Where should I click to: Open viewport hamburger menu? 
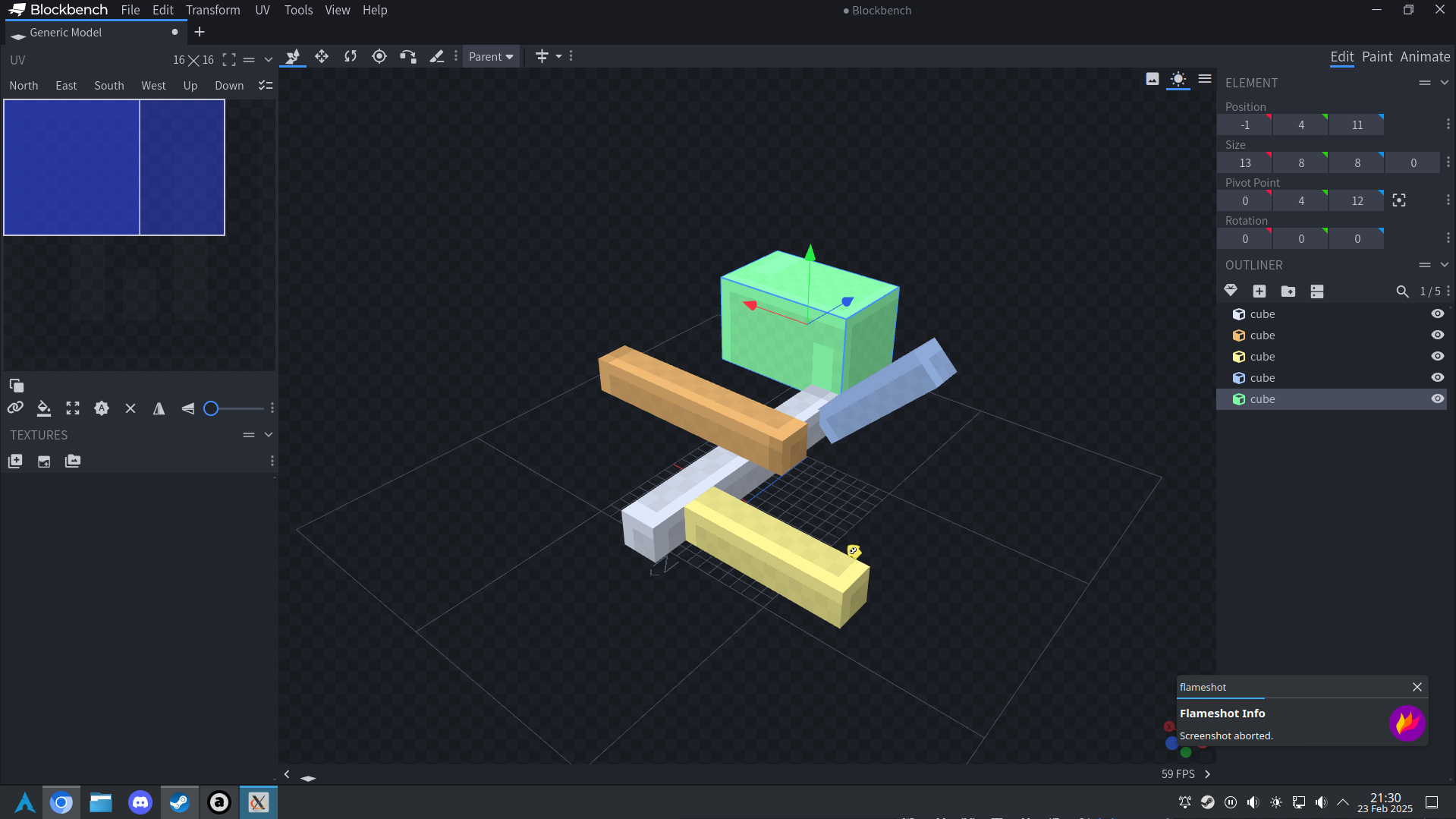click(1205, 79)
